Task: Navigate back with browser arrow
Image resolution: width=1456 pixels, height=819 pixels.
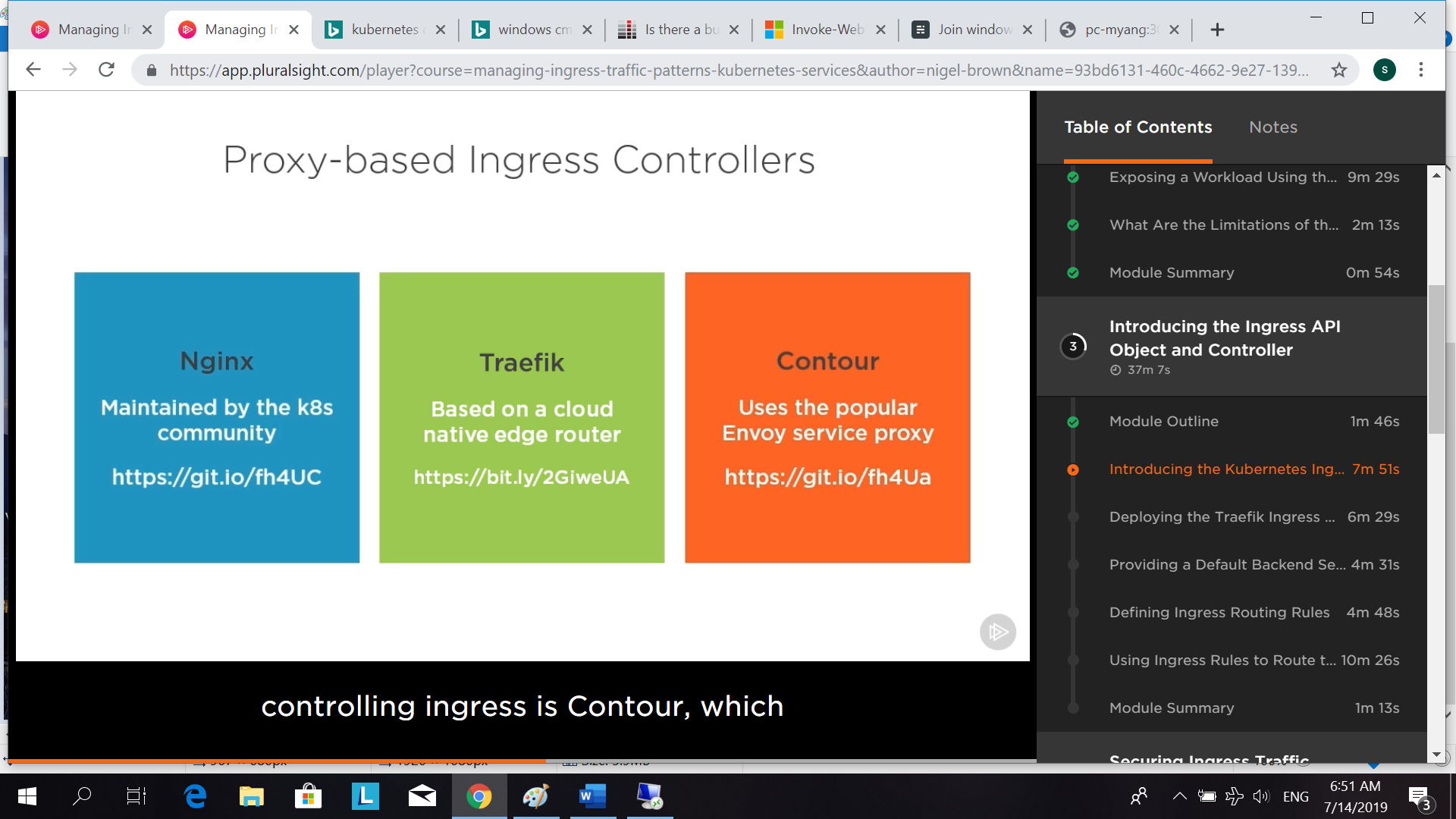Action: (33, 70)
